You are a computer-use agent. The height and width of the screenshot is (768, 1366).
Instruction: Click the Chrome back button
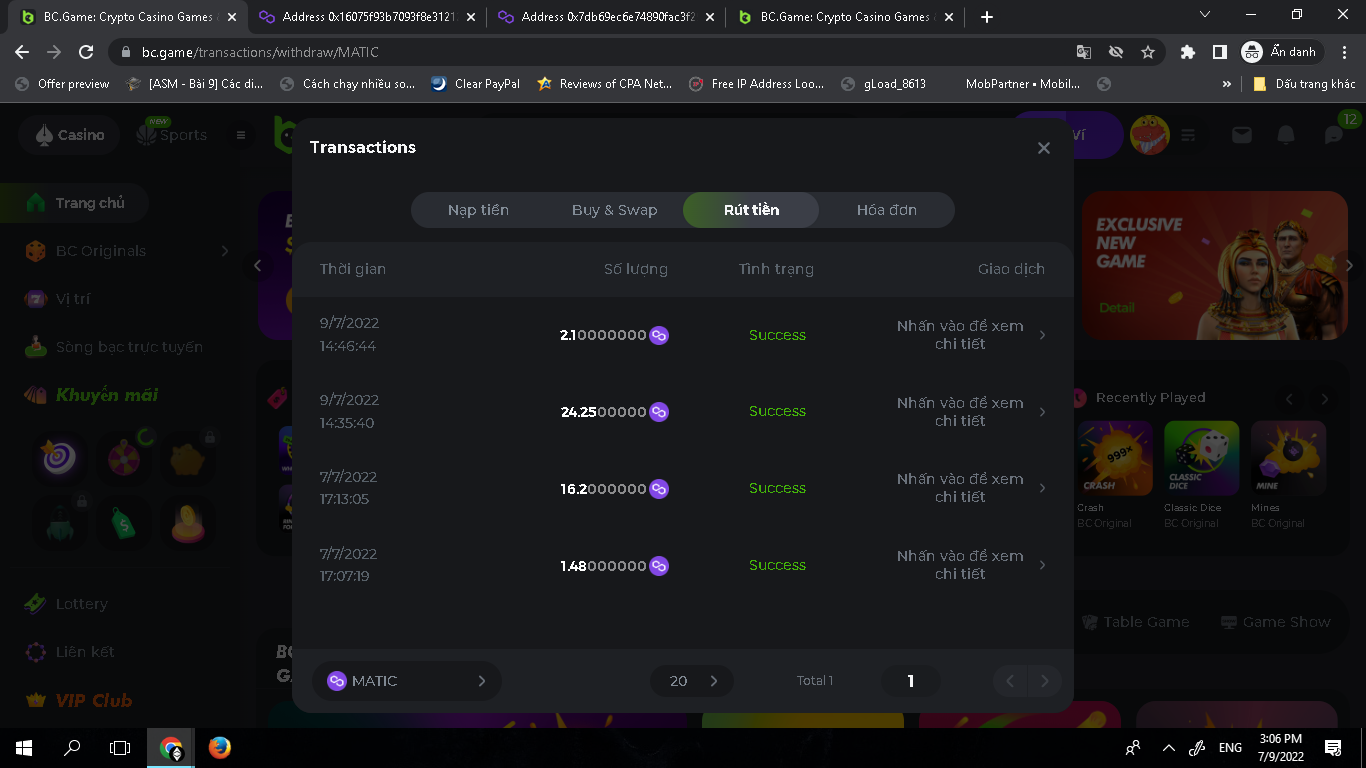click(22, 52)
